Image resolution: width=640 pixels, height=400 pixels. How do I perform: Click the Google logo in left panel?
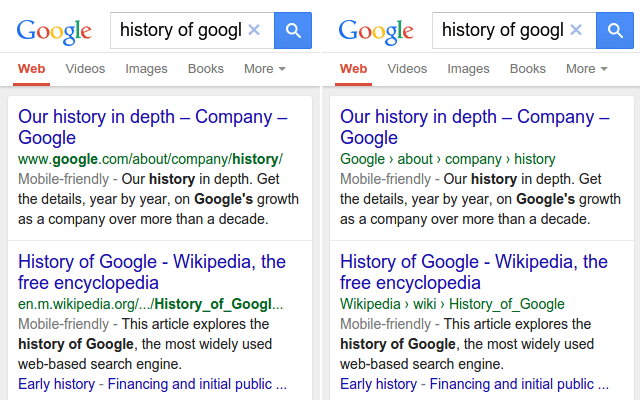tap(54, 31)
